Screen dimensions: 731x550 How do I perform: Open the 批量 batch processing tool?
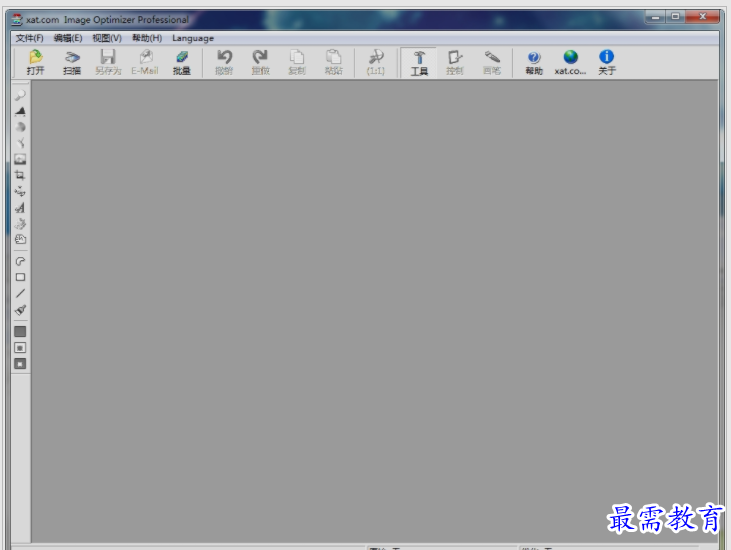click(x=182, y=62)
